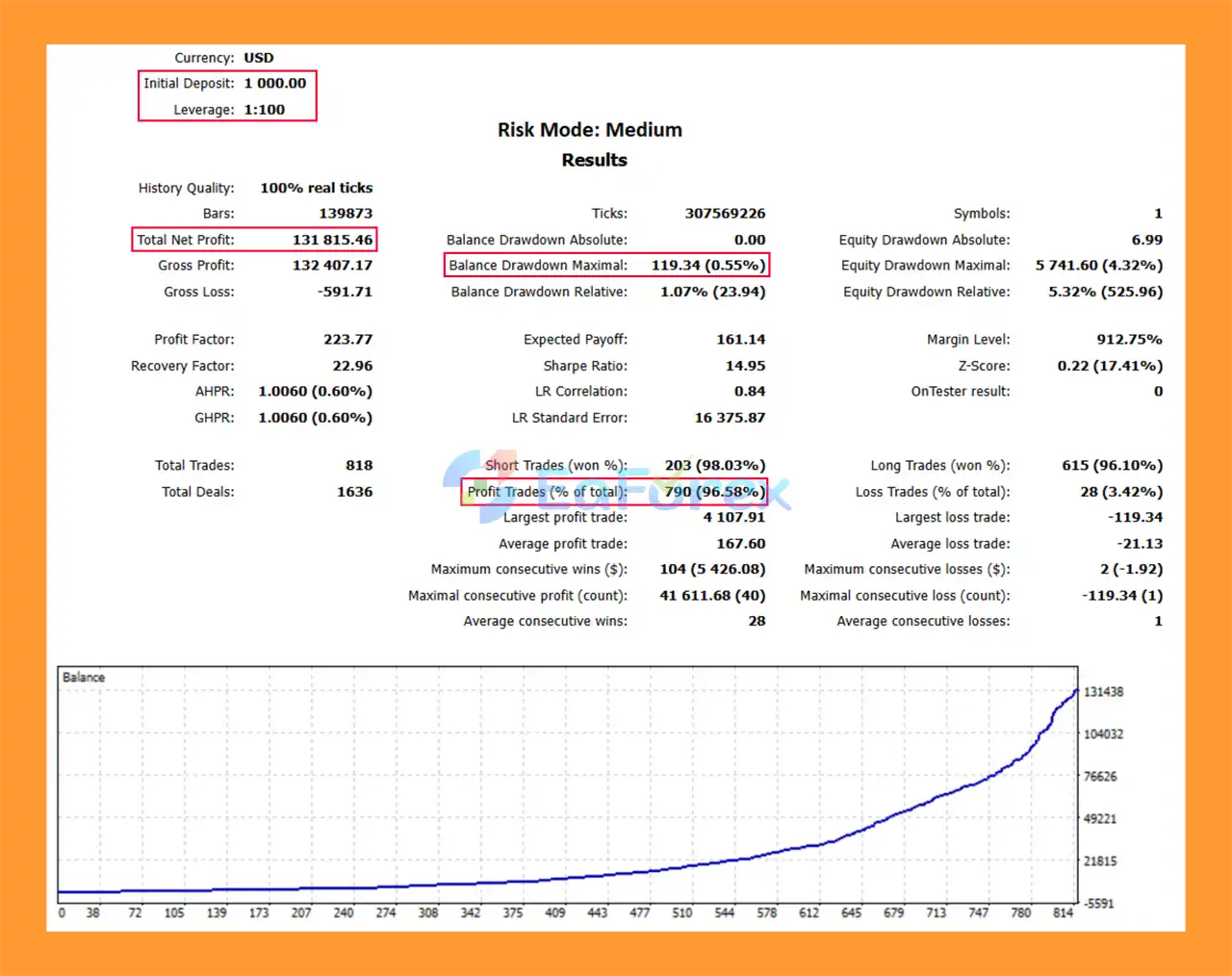The width and height of the screenshot is (1232, 976).
Task: Click the Total Net Profit value 131 815.46
Action: click(332, 240)
